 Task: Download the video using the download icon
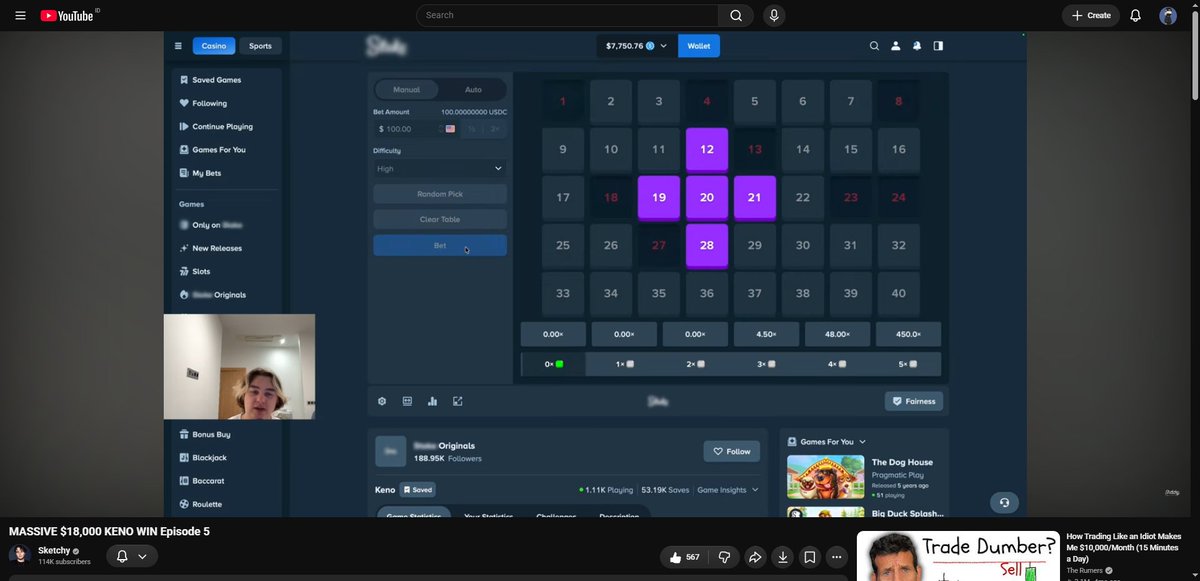point(783,557)
